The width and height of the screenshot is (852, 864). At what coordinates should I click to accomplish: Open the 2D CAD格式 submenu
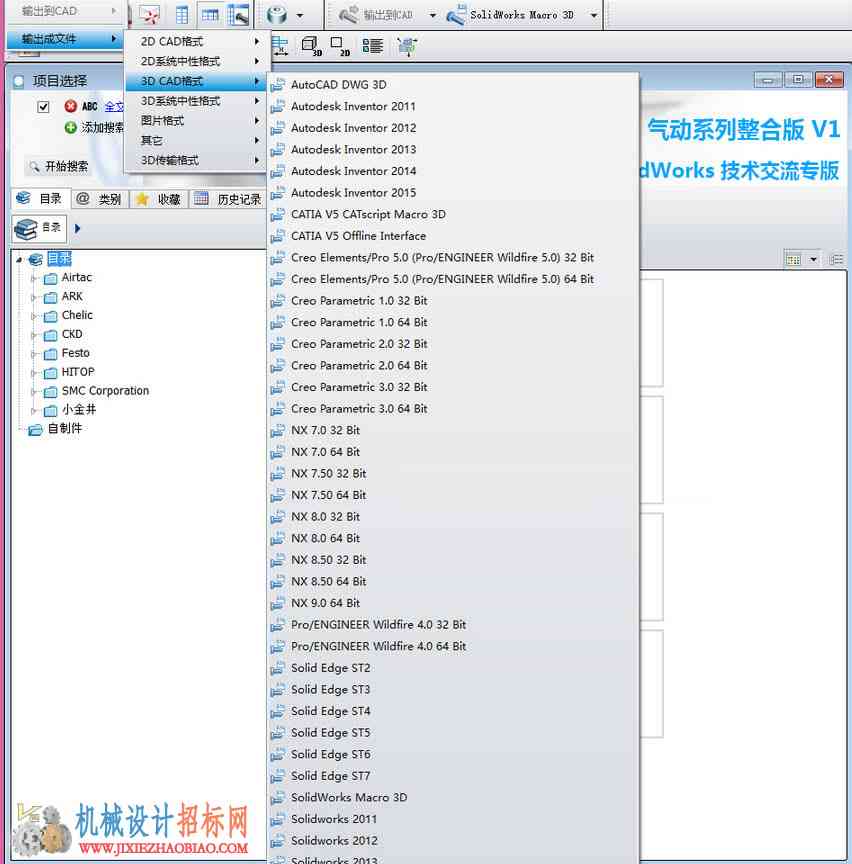(196, 42)
